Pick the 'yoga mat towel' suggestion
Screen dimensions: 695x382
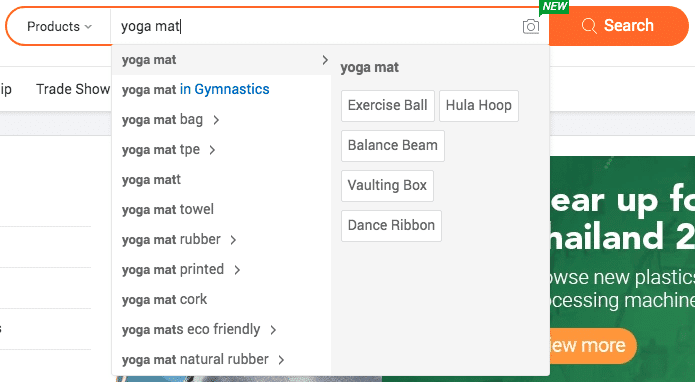(221, 209)
